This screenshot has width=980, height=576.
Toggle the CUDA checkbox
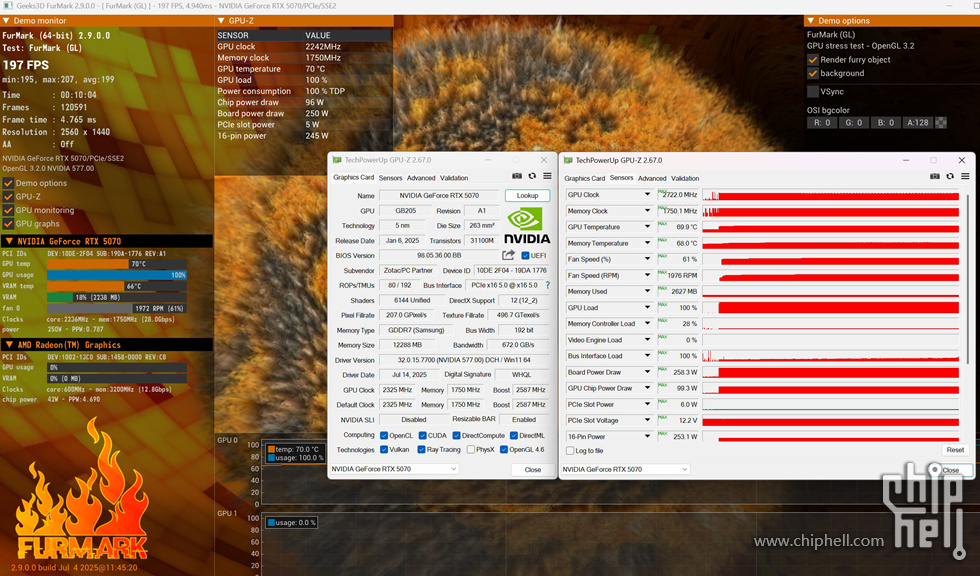coord(422,435)
